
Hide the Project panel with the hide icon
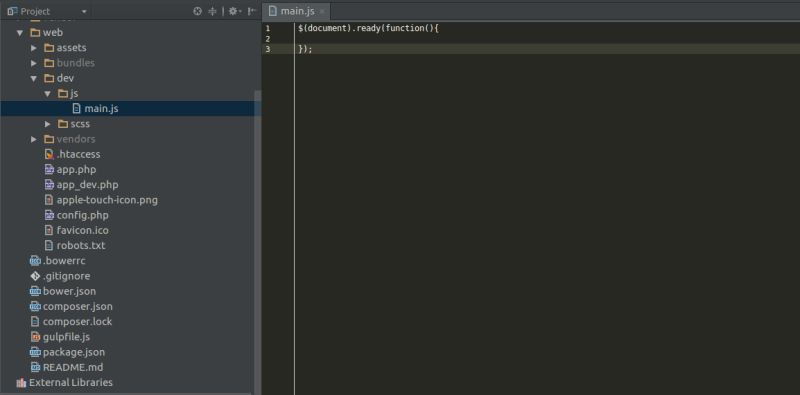(x=252, y=11)
